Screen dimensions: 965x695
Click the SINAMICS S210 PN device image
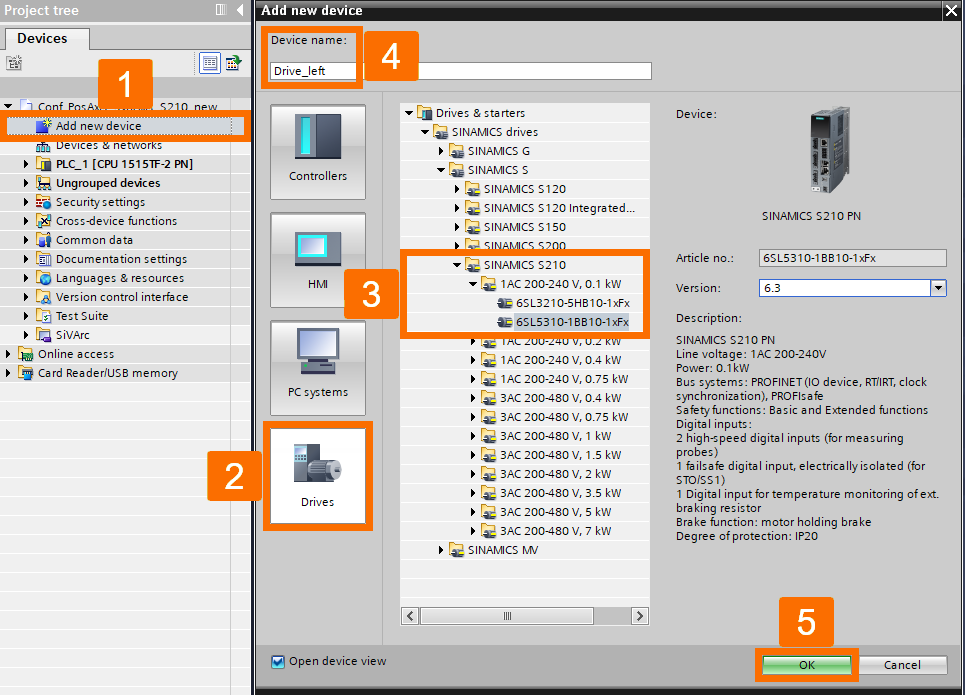point(830,150)
